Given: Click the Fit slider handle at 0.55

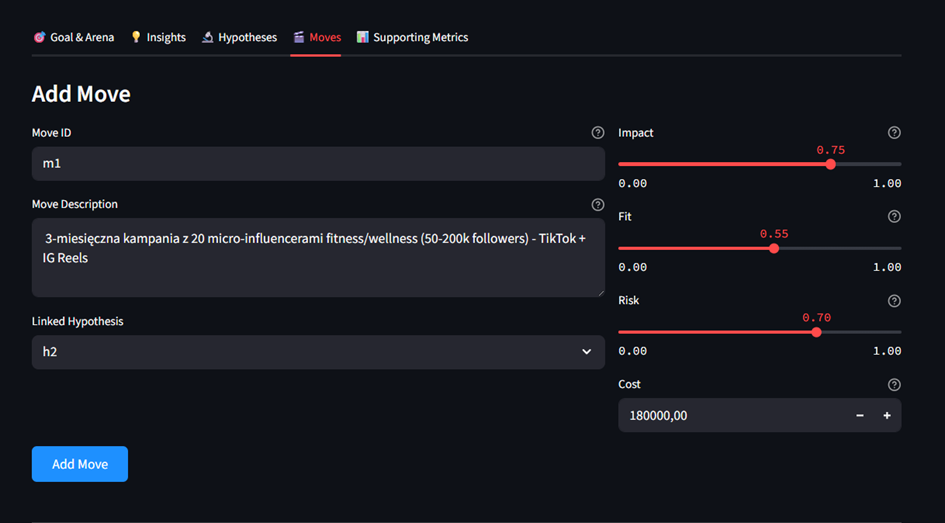Looking at the screenshot, I should (774, 248).
